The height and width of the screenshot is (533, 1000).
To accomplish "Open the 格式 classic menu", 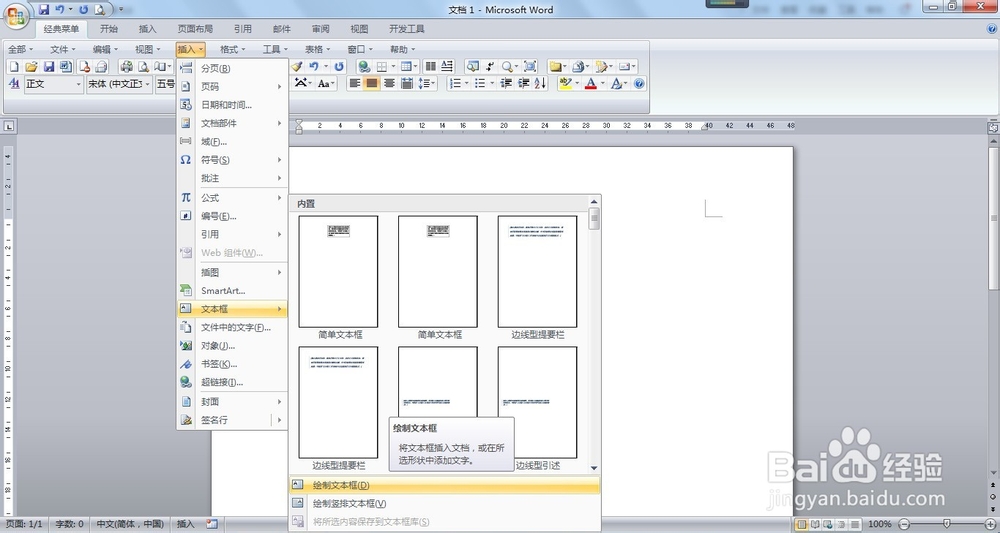I will (x=232, y=49).
